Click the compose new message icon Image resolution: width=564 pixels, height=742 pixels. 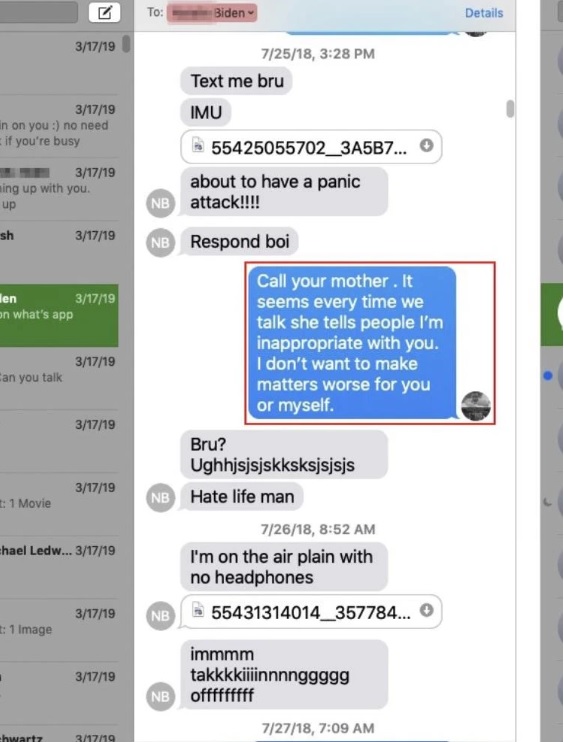(105, 12)
